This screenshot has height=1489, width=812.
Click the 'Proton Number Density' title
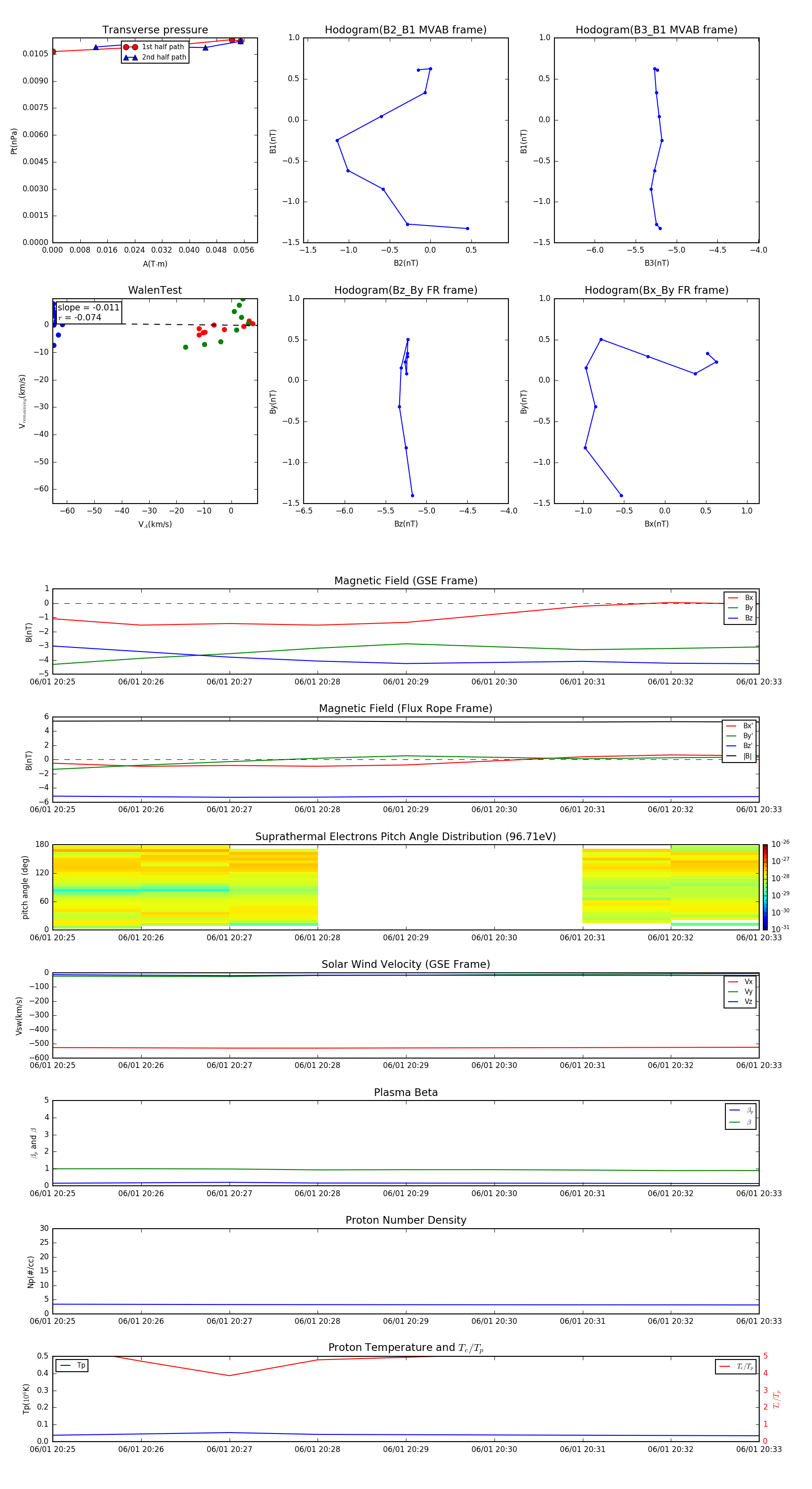(406, 1220)
